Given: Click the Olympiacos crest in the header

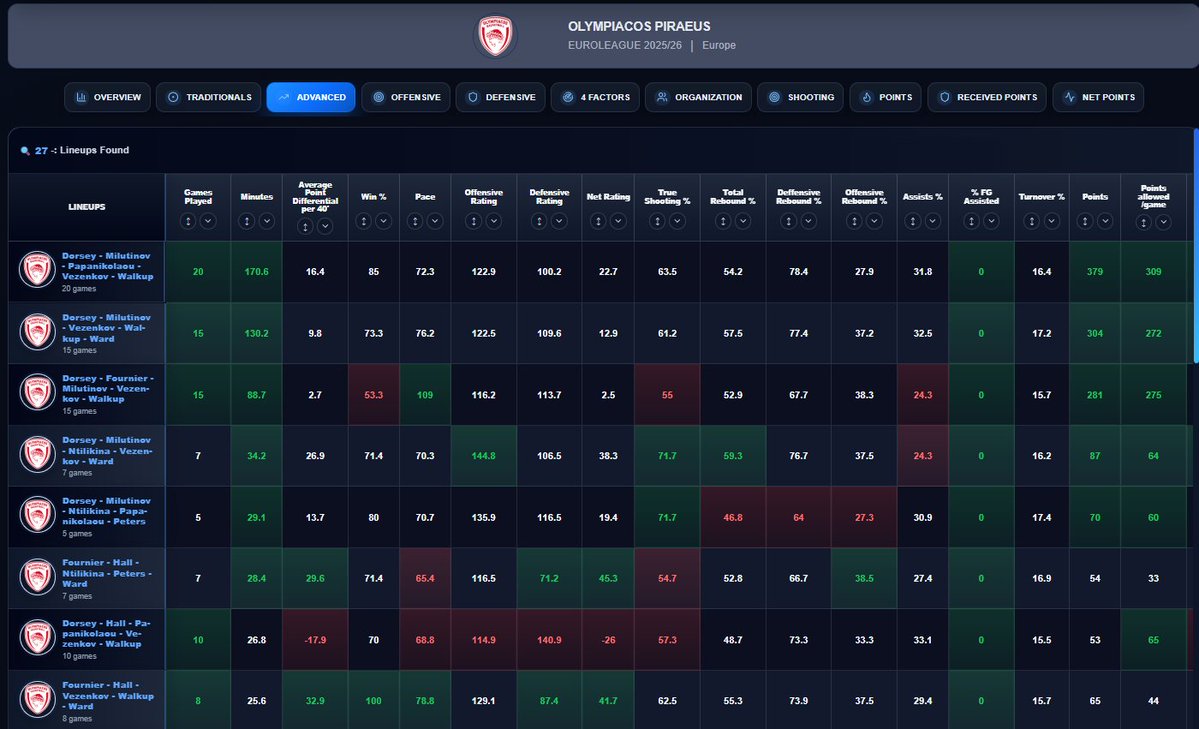Looking at the screenshot, I should [x=495, y=36].
